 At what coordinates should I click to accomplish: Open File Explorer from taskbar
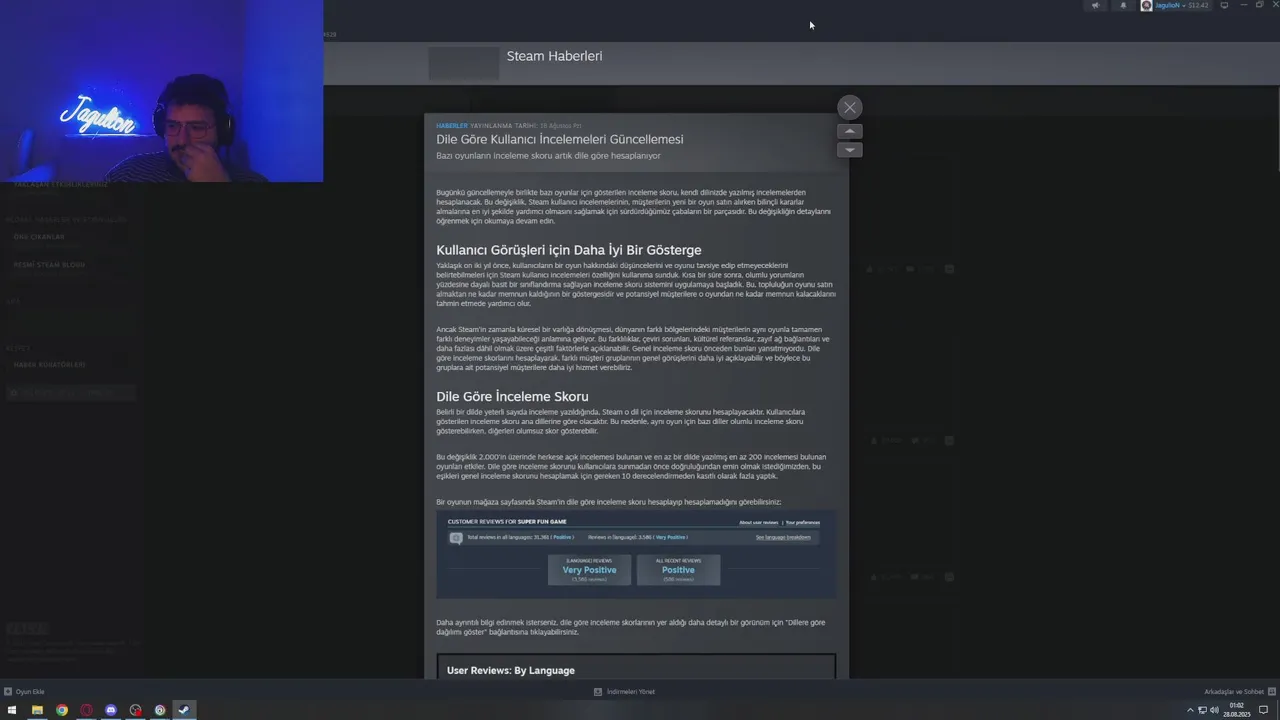tap(37, 710)
